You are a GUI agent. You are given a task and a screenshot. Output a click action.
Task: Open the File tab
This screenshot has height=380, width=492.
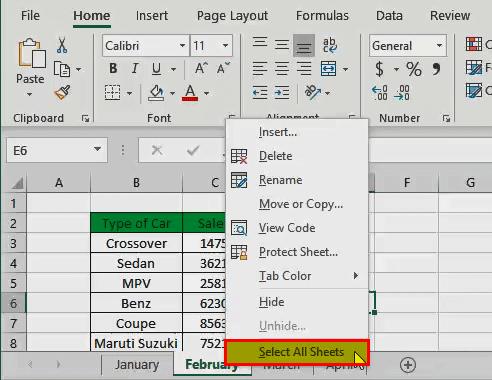point(30,16)
